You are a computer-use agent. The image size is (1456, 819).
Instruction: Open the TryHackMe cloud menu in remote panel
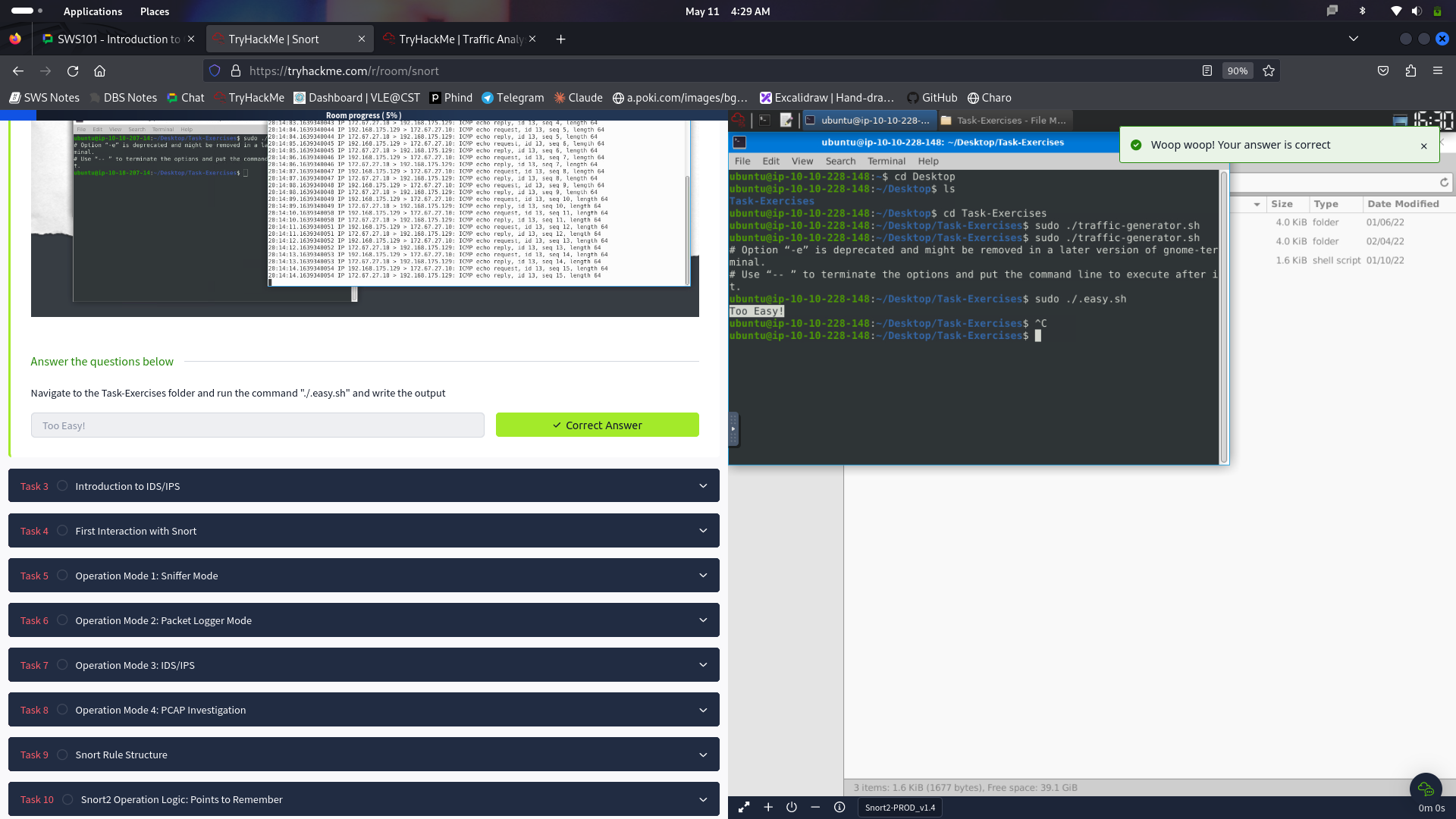click(x=738, y=120)
